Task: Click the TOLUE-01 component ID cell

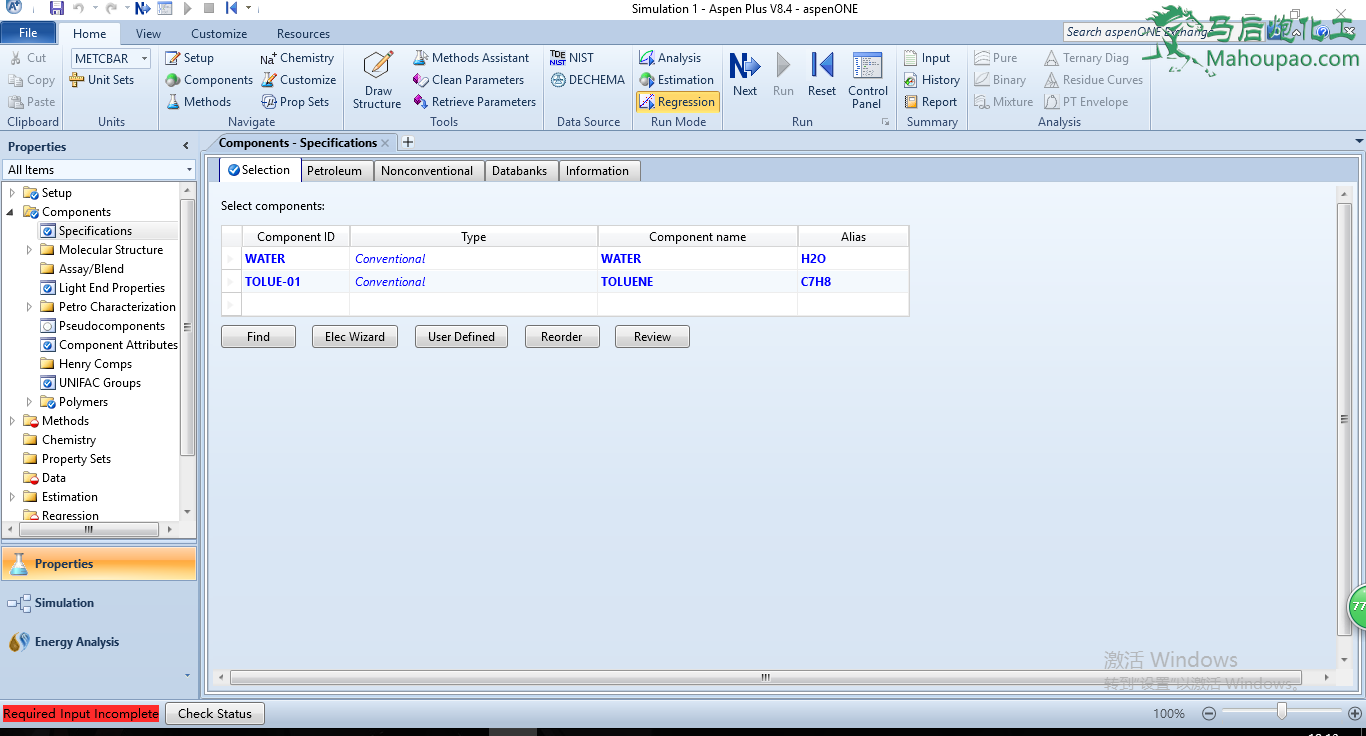Action: (x=296, y=282)
